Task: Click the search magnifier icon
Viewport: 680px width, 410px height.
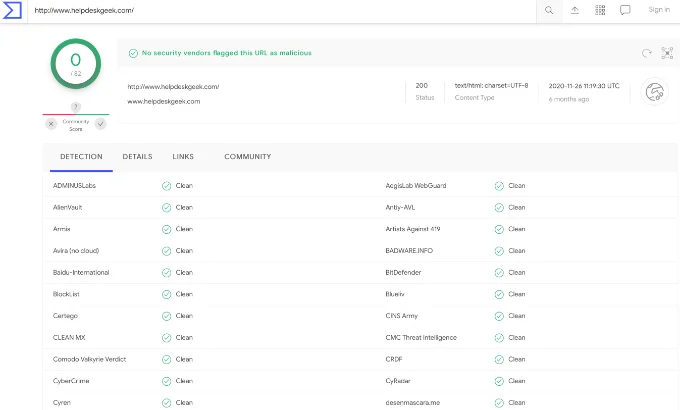Action: pos(549,10)
